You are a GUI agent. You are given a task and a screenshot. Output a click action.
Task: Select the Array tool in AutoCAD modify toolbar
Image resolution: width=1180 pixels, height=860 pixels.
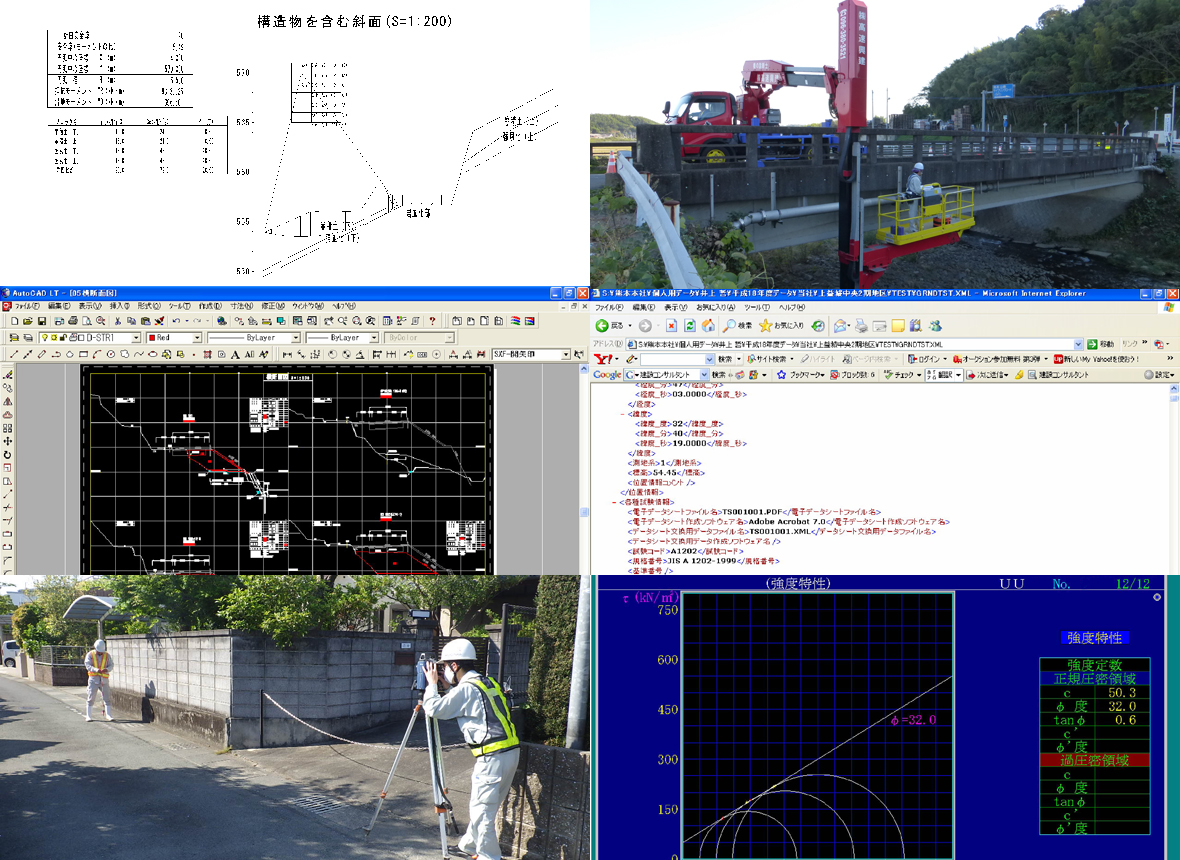point(8,428)
